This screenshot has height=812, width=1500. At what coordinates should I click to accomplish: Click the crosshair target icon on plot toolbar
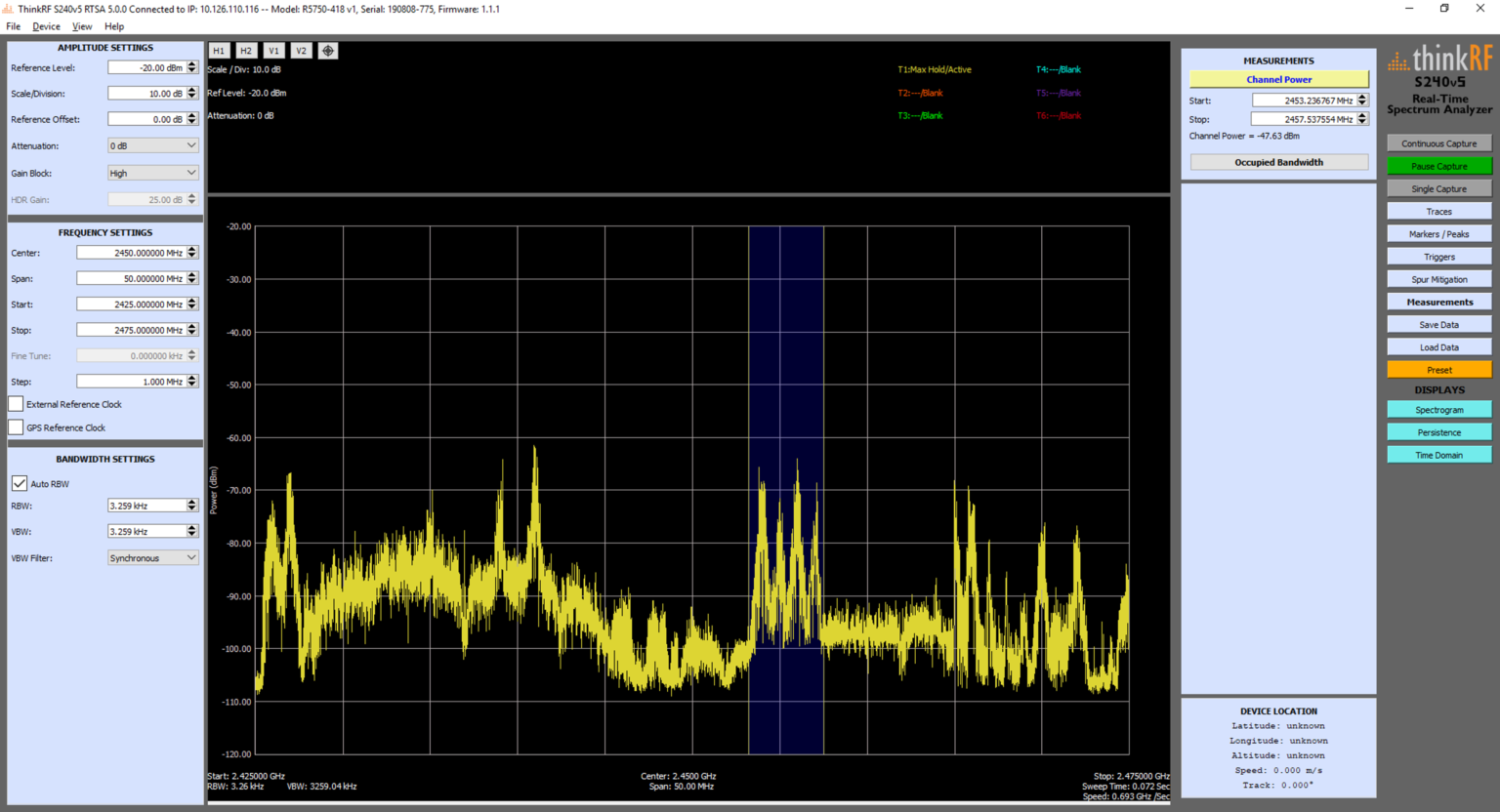point(327,50)
